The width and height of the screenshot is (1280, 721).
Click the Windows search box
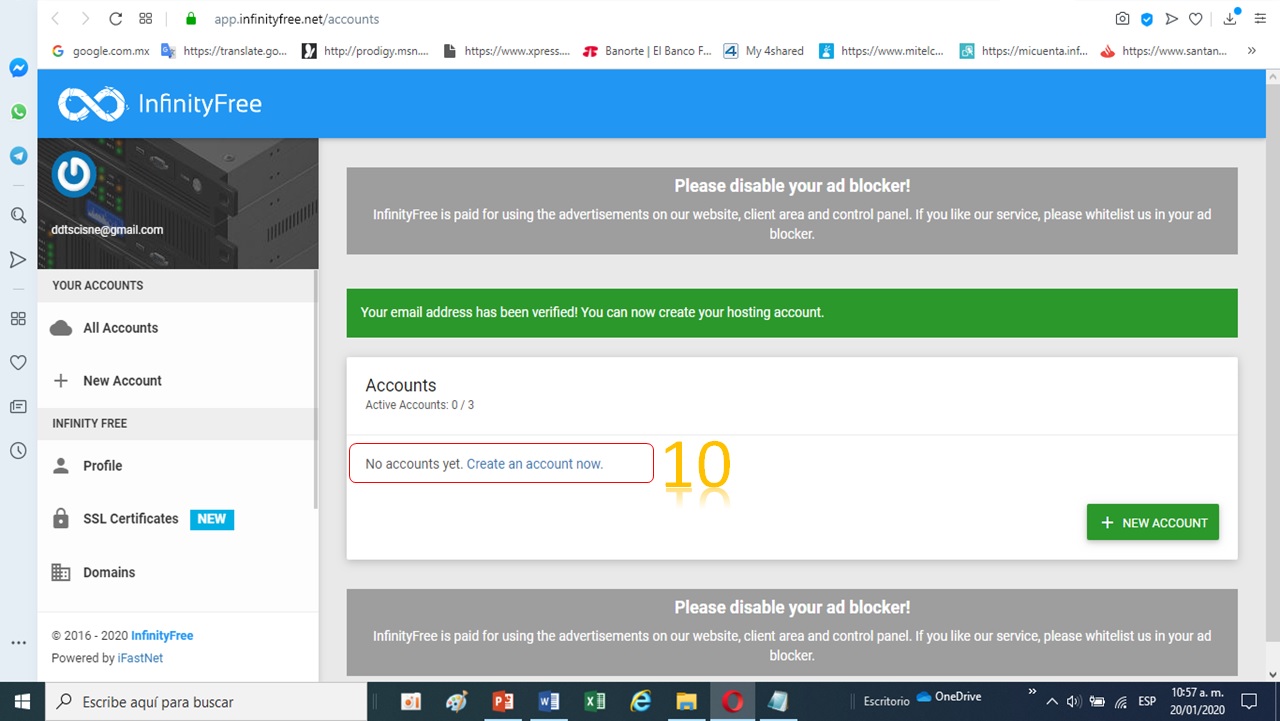pos(208,702)
